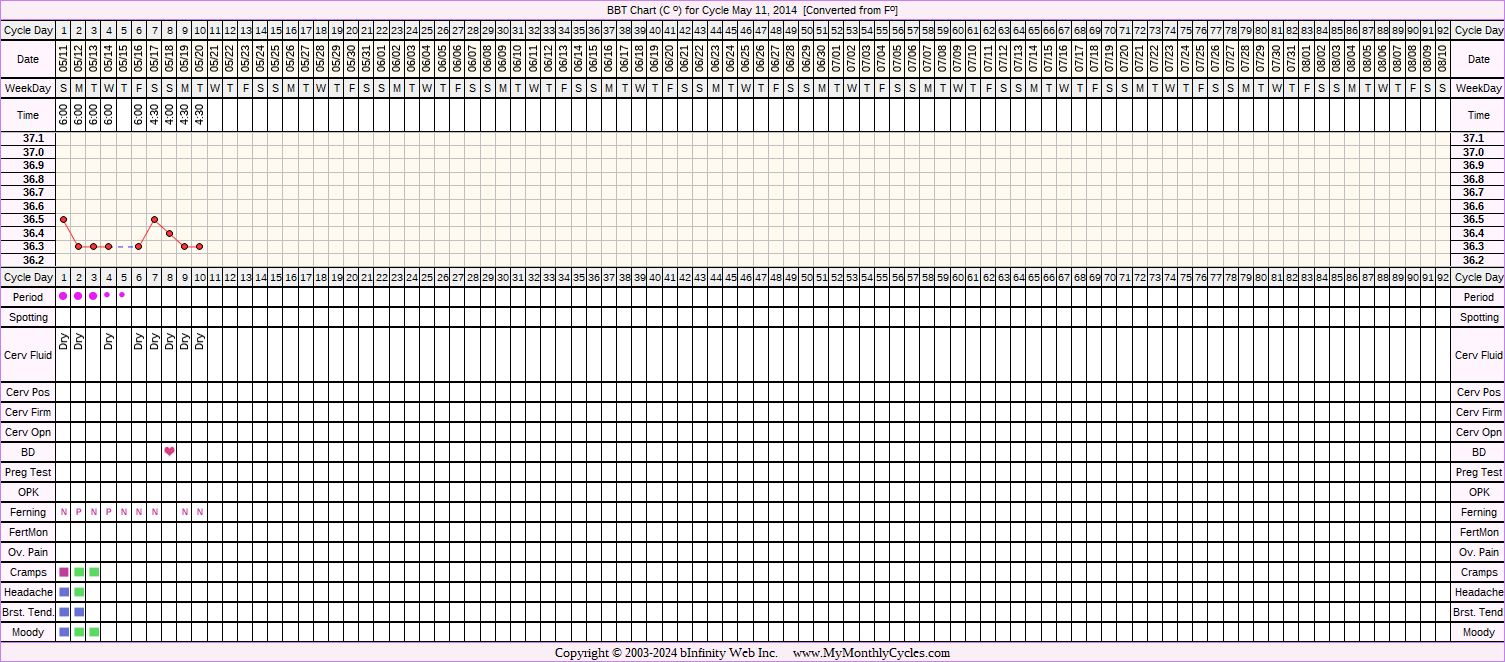Click the green Moody square on day 3

(x=94, y=632)
